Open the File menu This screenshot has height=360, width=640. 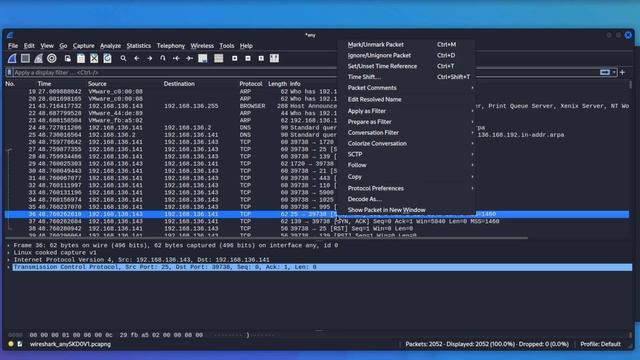[13, 46]
